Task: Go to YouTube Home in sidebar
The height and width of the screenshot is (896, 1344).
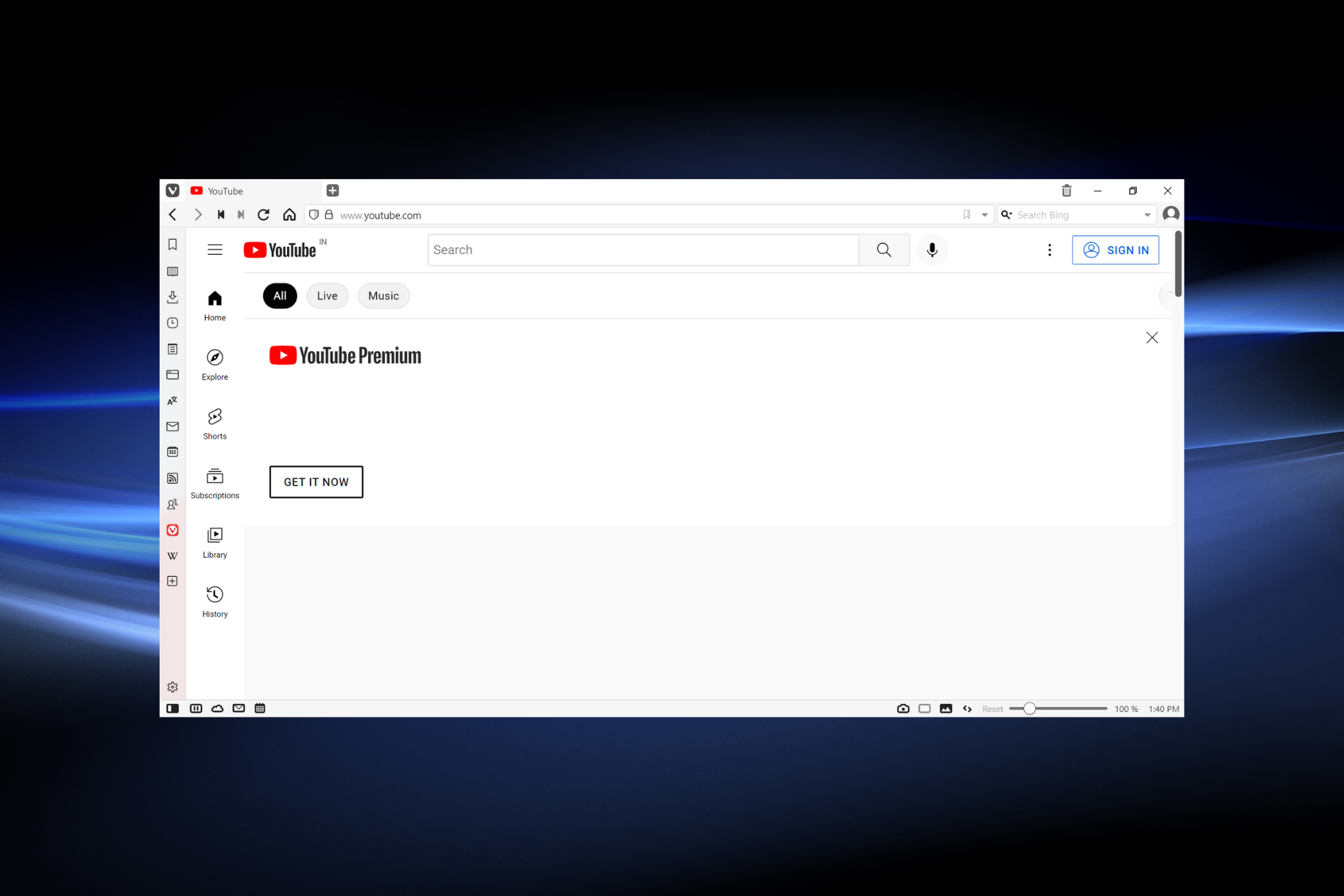Action: point(215,306)
